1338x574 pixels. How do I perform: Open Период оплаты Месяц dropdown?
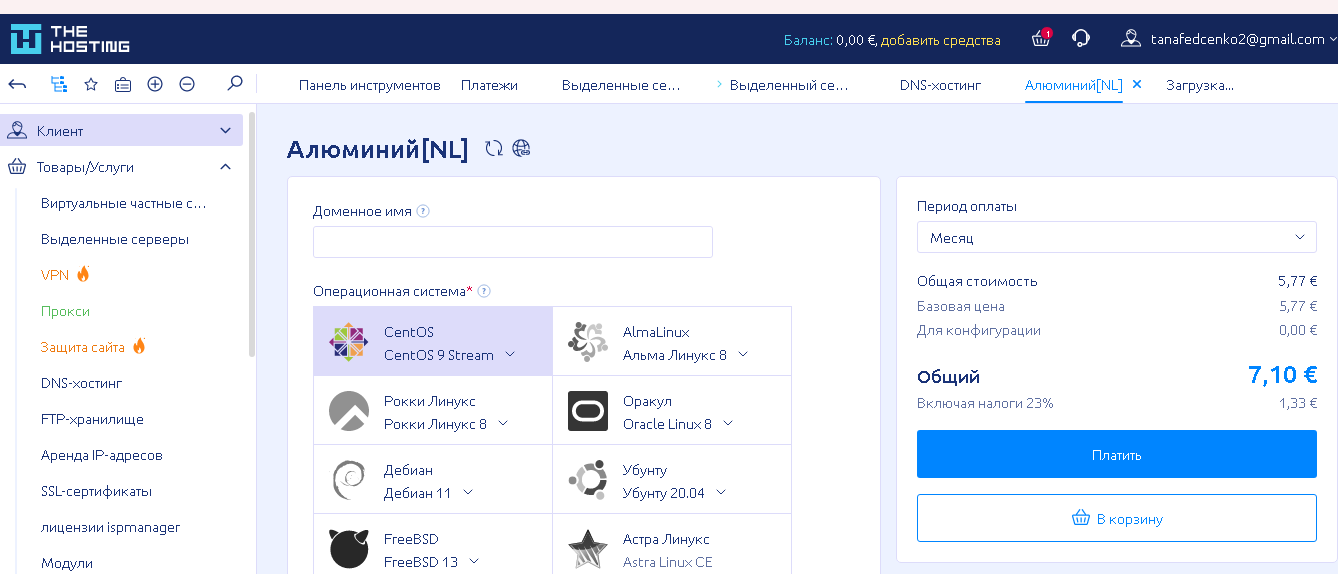point(1117,237)
